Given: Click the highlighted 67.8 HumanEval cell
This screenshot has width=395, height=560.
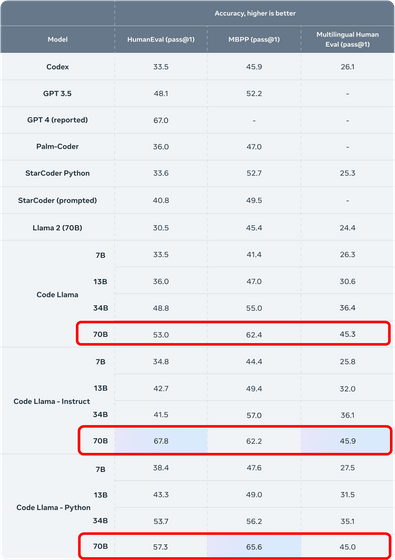Looking at the screenshot, I should tap(161, 441).
